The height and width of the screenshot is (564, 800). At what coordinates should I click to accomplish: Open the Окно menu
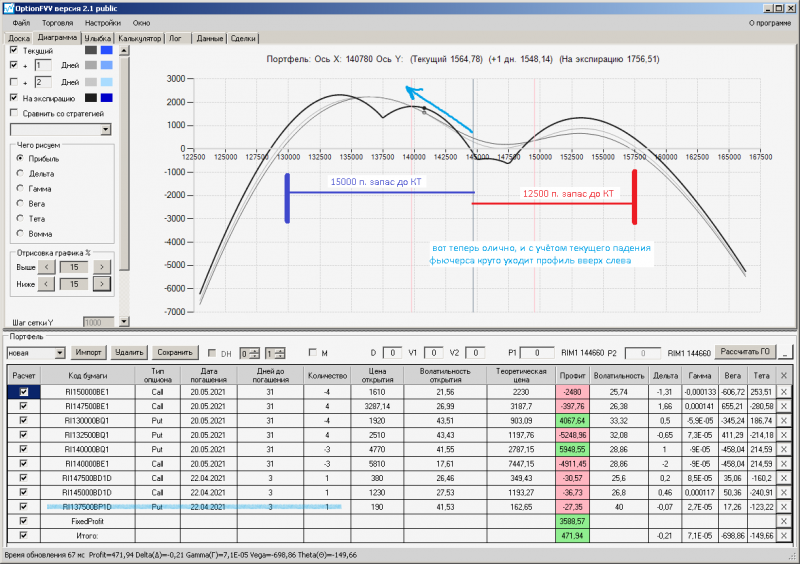(141, 23)
